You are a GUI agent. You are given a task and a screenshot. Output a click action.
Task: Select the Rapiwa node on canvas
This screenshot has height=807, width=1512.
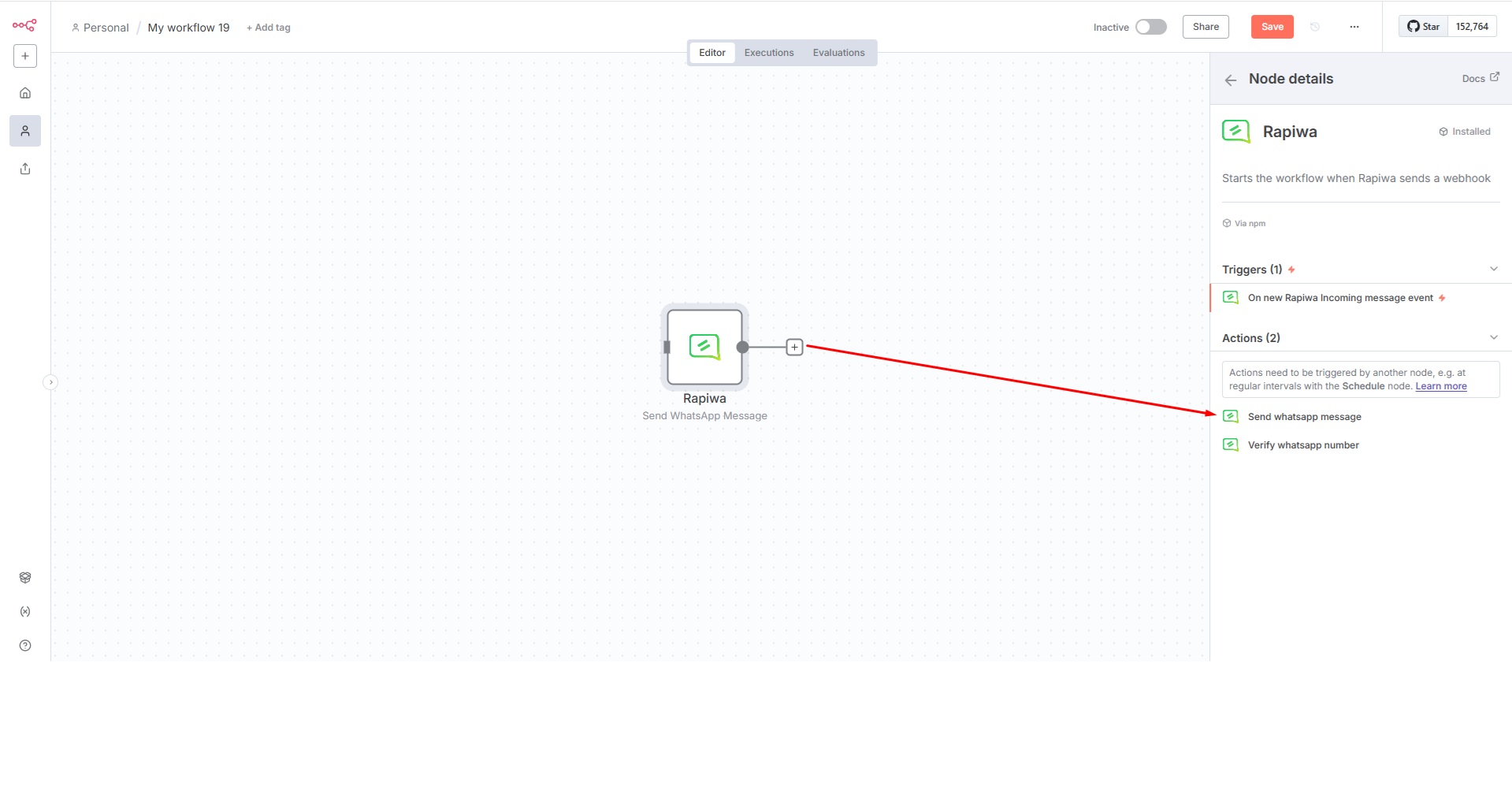(704, 347)
